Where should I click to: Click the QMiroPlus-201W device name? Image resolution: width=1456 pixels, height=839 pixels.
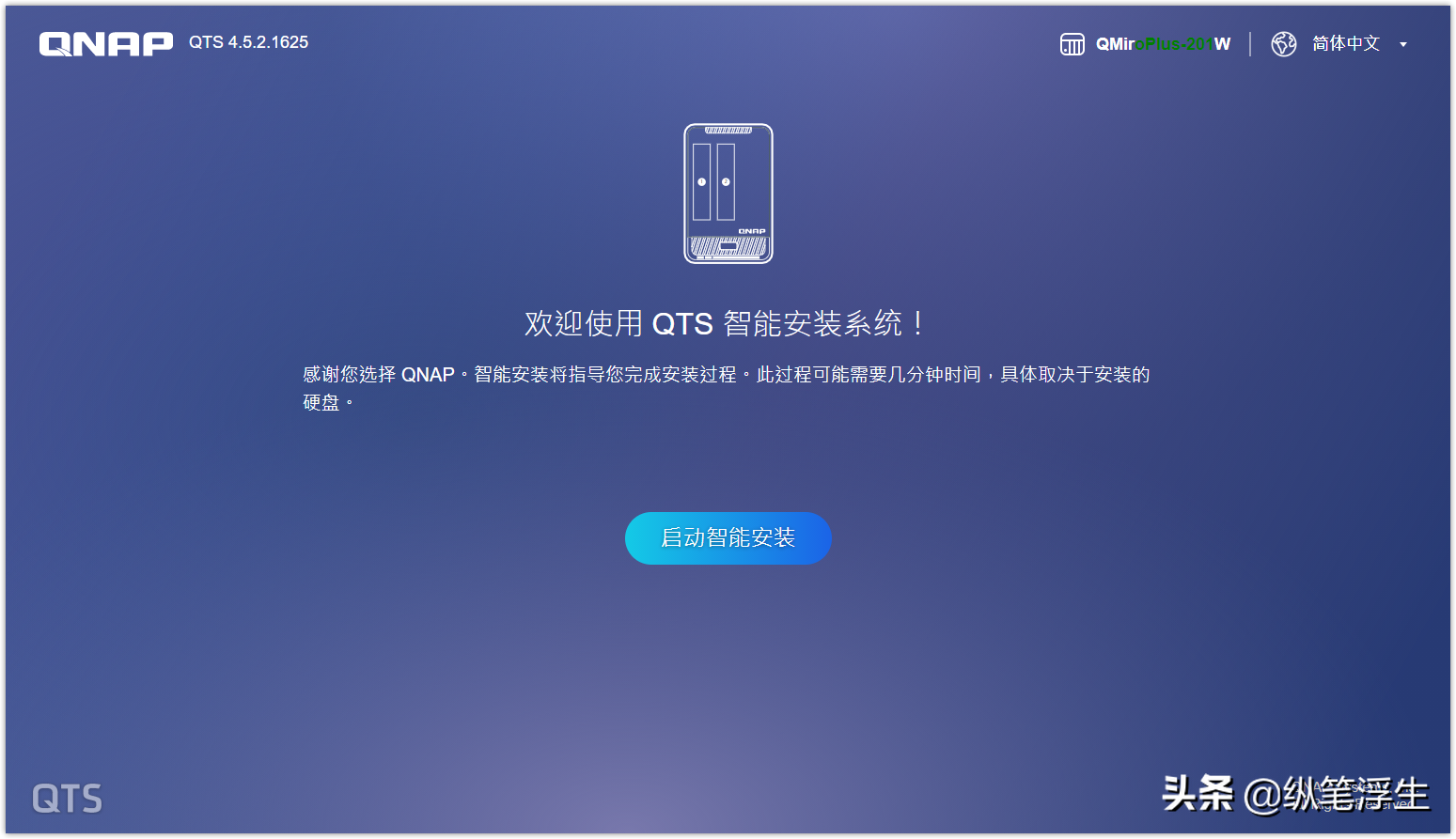1163,44
